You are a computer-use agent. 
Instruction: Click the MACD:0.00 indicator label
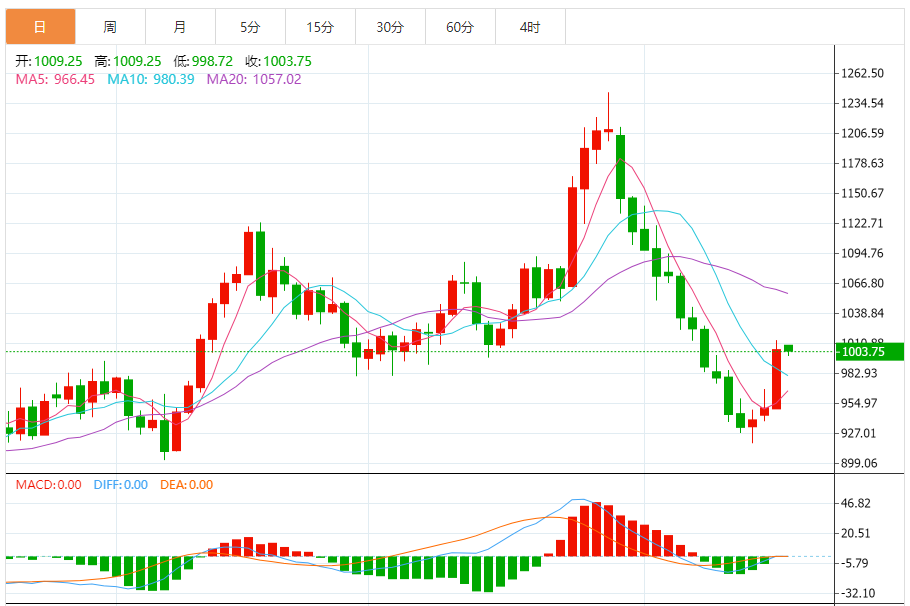(49, 485)
